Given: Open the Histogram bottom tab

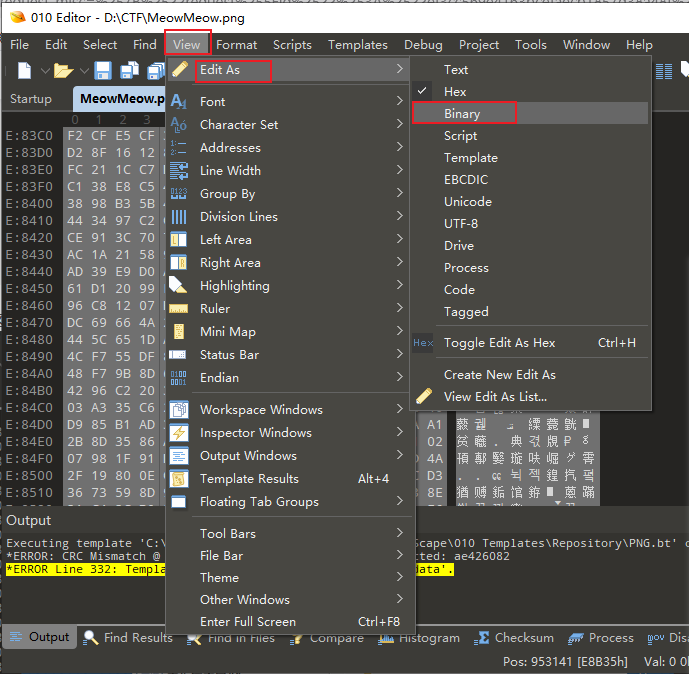Looking at the screenshot, I should [x=418, y=638].
